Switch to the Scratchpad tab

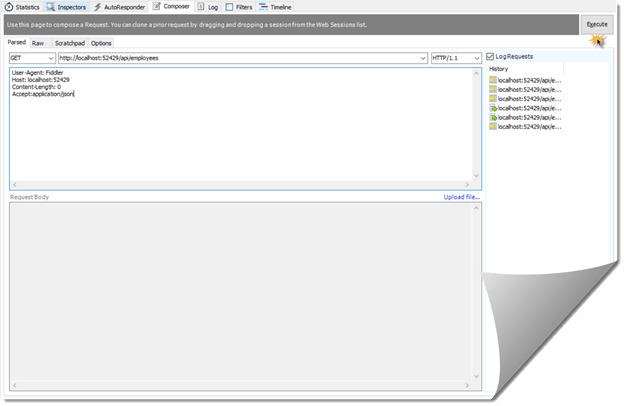pos(70,43)
